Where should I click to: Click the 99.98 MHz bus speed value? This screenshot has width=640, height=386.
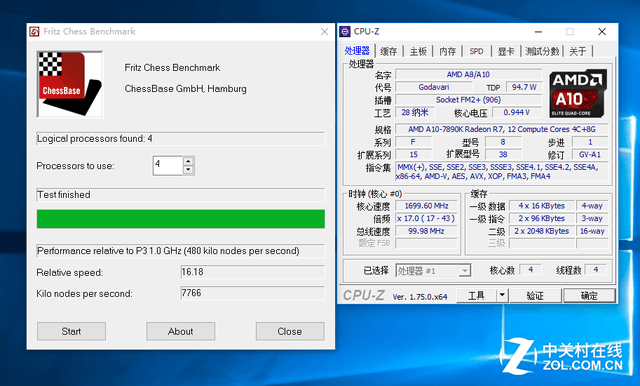[x=426, y=231]
